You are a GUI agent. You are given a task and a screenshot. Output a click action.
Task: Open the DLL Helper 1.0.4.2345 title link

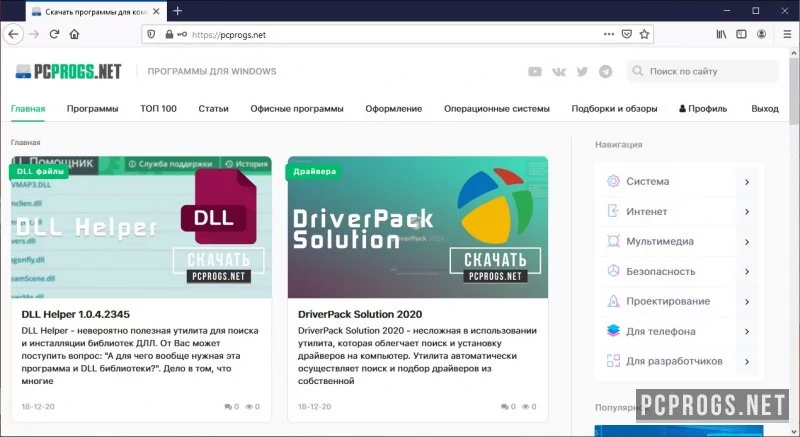pyautogui.click(x=76, y=314)
